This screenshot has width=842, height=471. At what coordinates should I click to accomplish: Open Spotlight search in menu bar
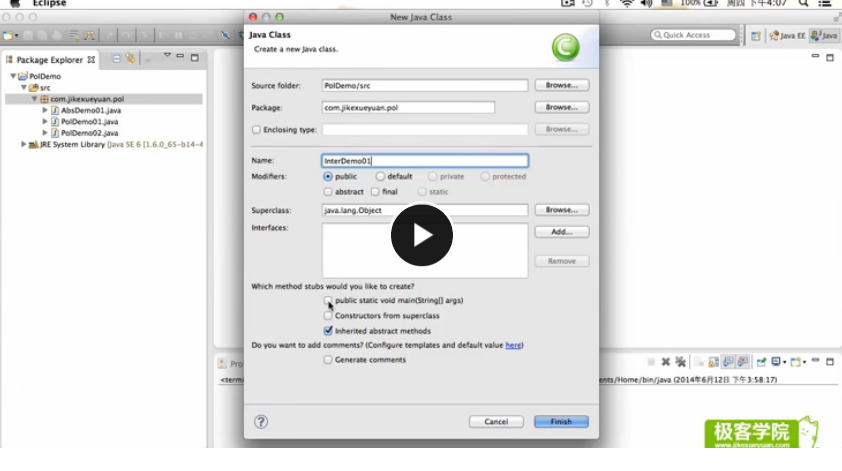coord(803,3)
